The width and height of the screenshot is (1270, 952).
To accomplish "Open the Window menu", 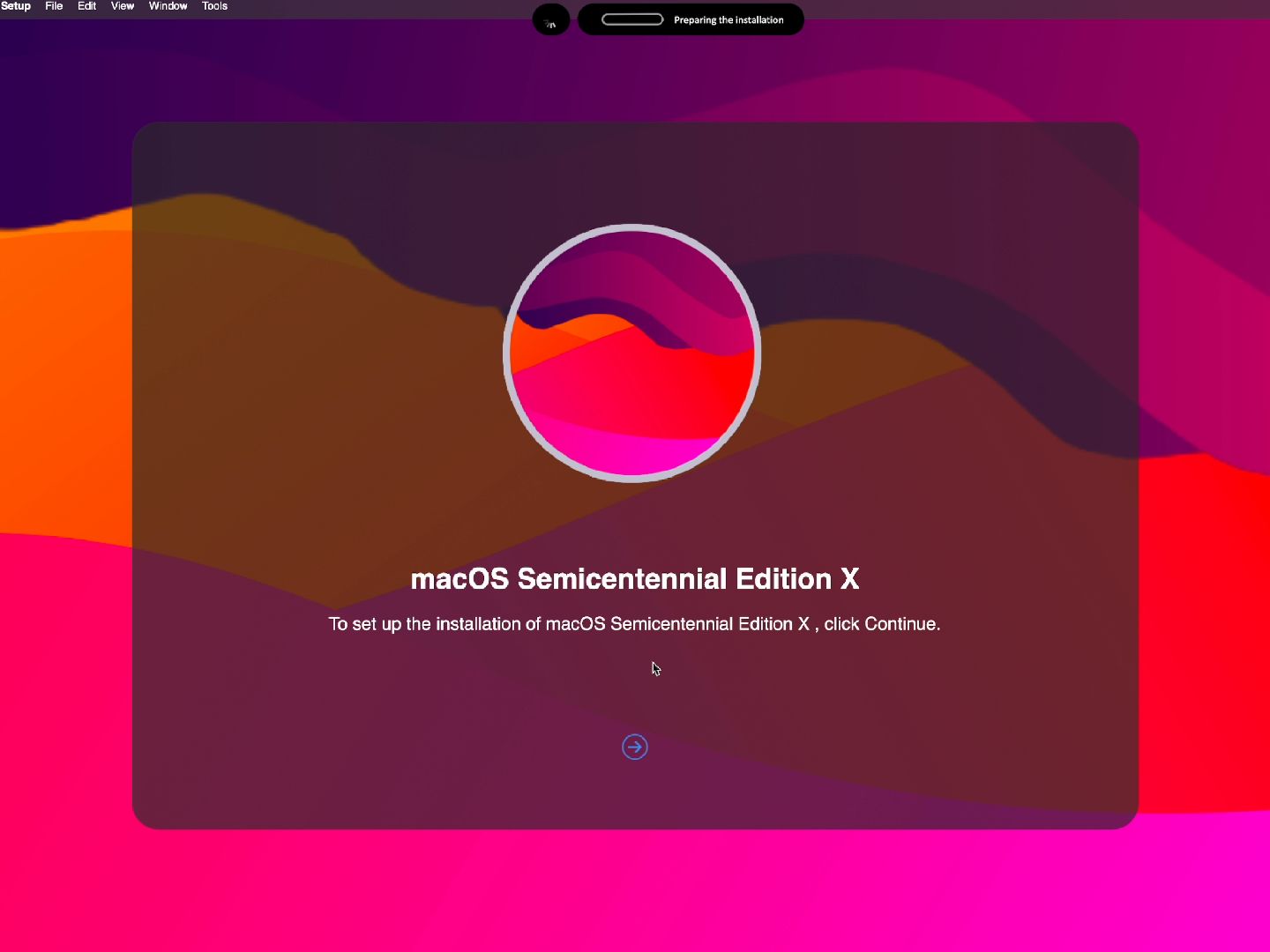I will pyautogui.click(x=168, y=6).
